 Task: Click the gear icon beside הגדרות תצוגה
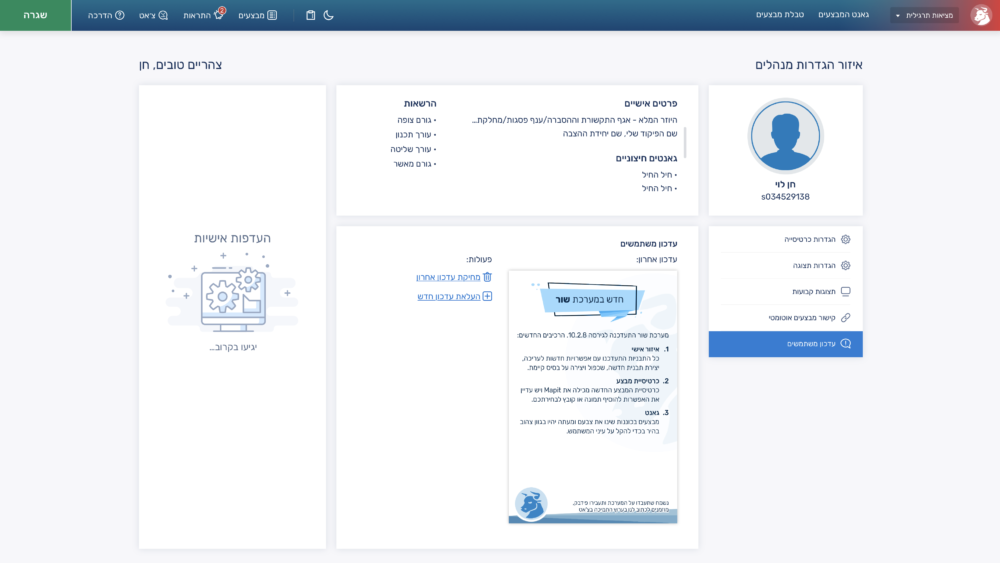[846, 265]
